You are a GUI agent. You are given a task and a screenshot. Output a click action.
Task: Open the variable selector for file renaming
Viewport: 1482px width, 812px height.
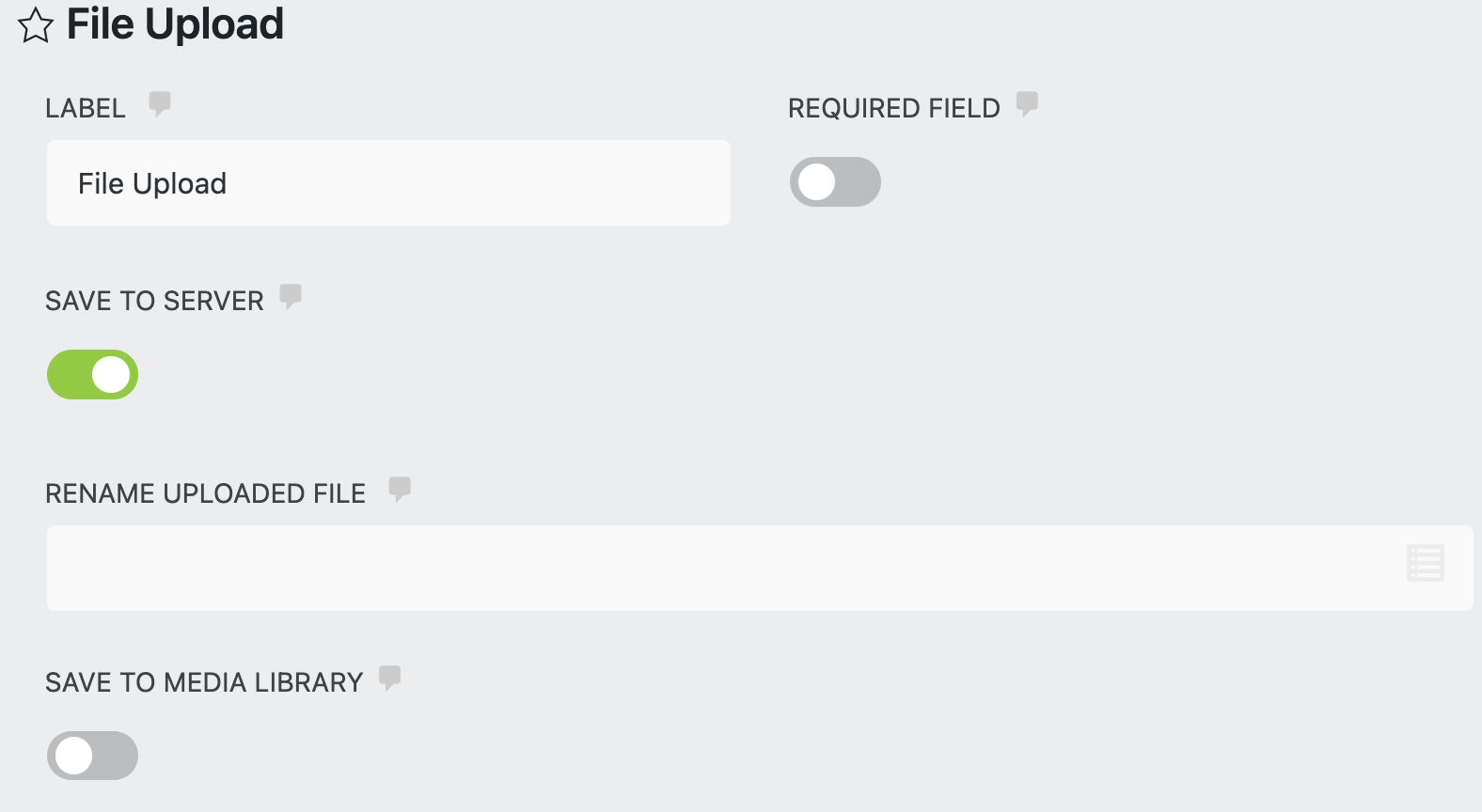pos(1425,562)
